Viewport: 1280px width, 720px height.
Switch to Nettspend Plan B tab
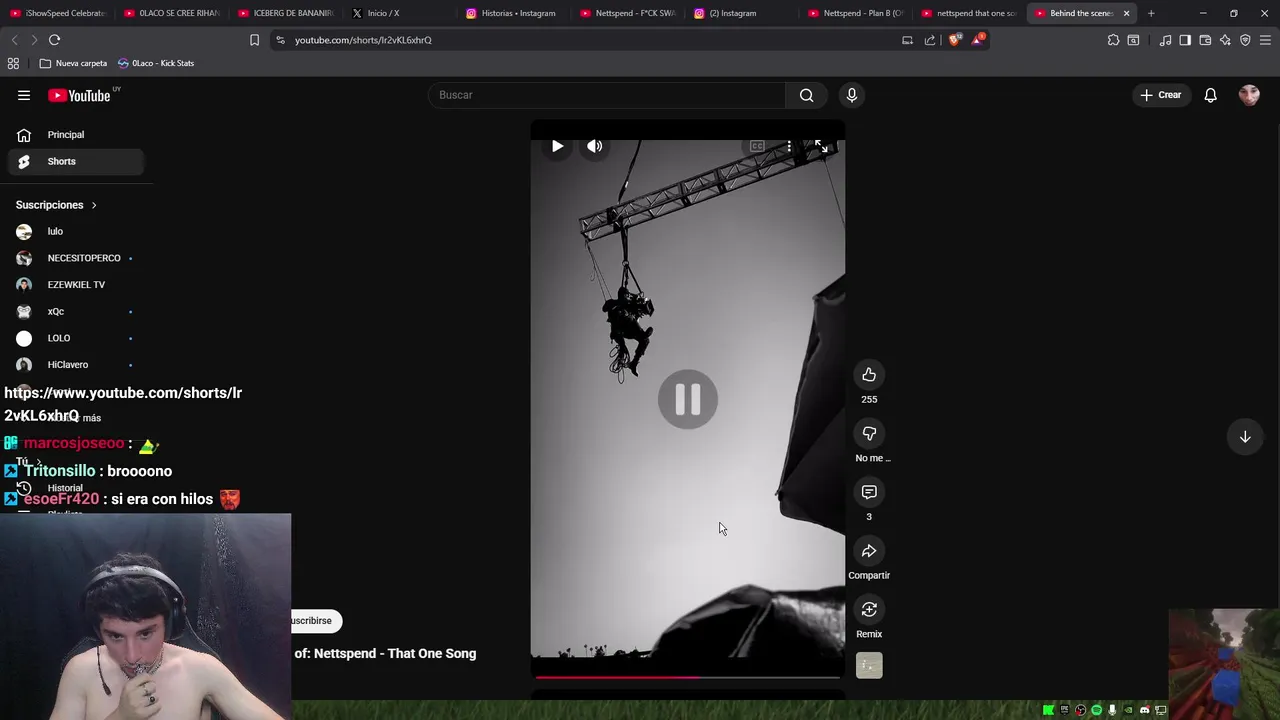[x=856, y=13]
